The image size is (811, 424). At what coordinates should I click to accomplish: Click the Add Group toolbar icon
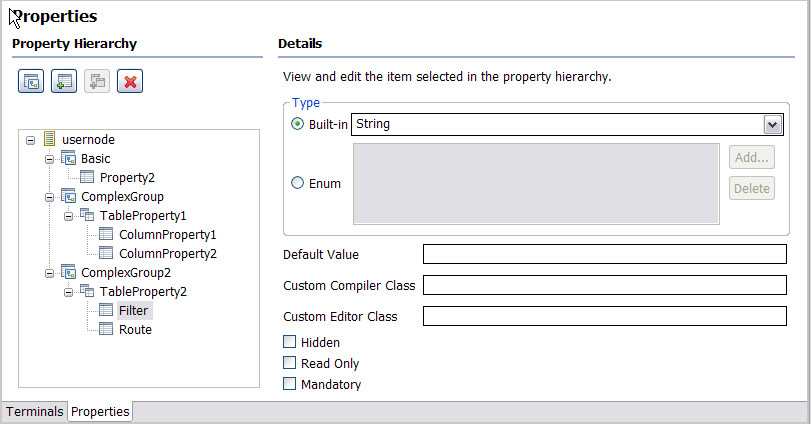pos(31,81)
